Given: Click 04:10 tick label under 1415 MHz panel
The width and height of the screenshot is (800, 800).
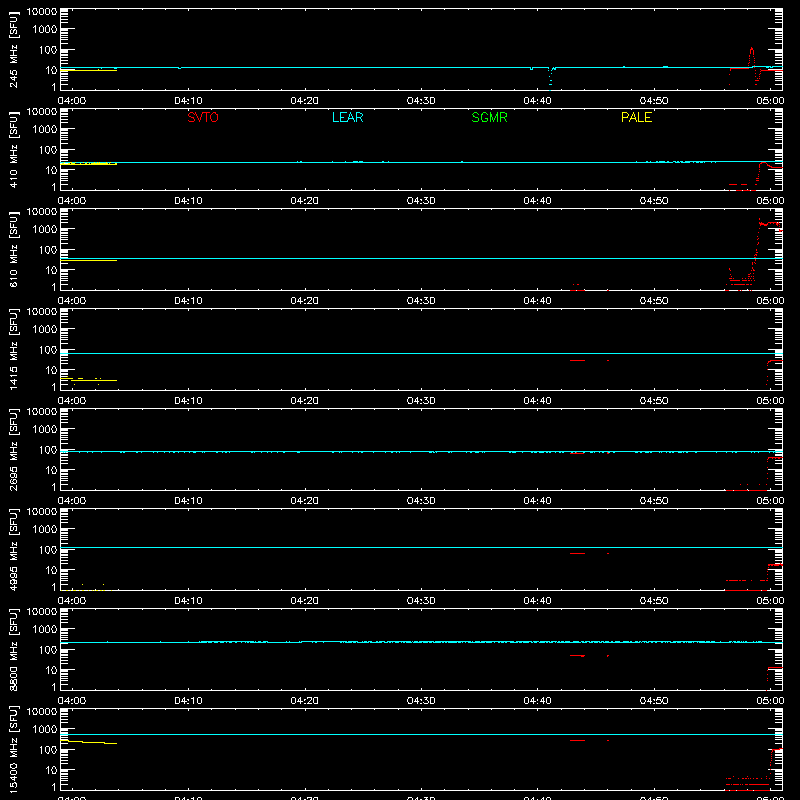Looking at the screenshot, I should point(188,401).
